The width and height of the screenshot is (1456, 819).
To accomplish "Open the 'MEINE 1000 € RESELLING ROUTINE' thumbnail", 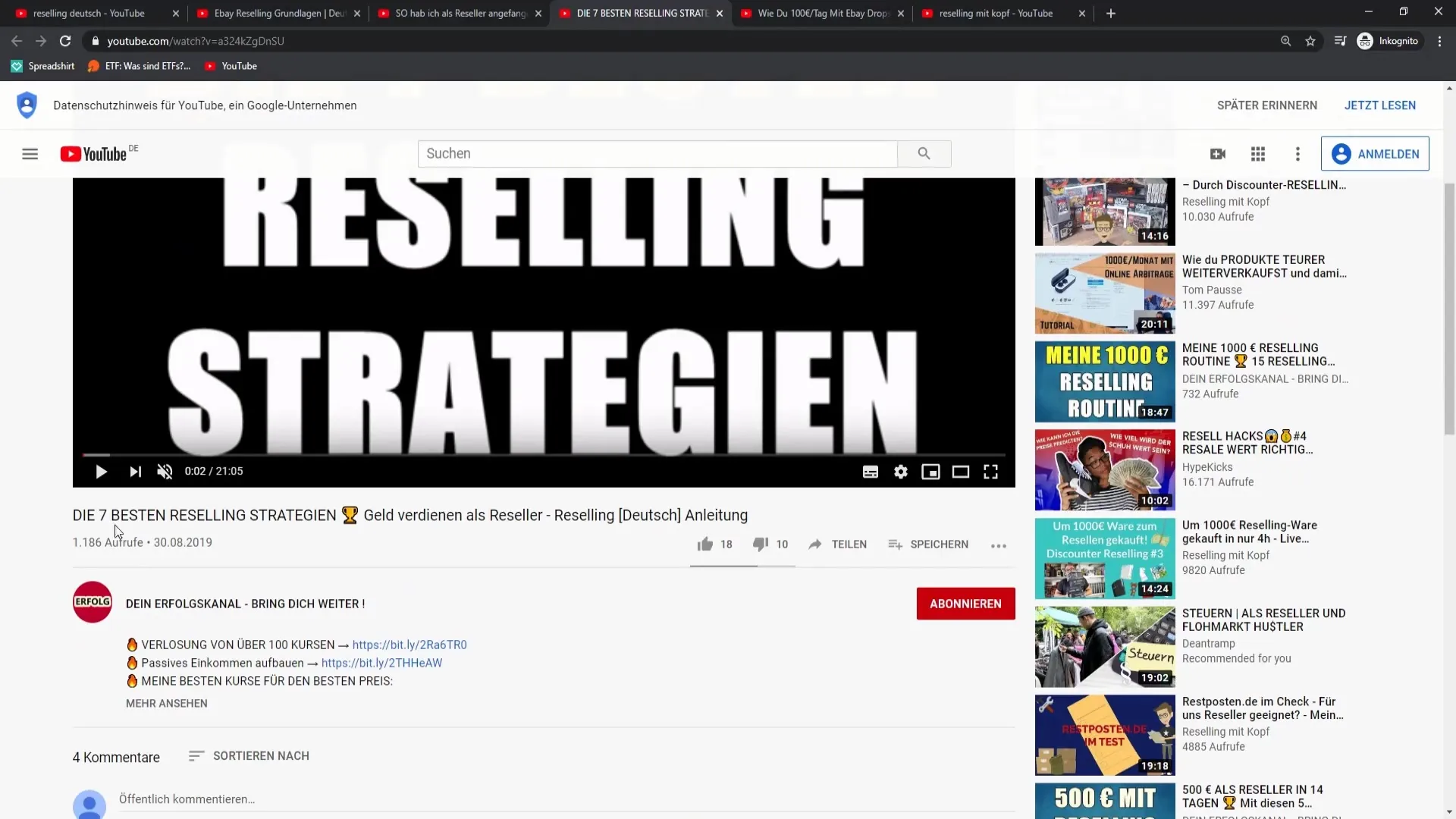I will tap(1105, 381).
